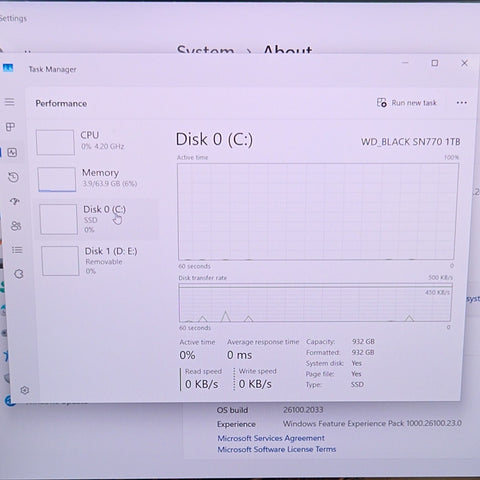Minimize the Task Manager window
This screenshot has width=480, height=480.
[x=405, y=63]
